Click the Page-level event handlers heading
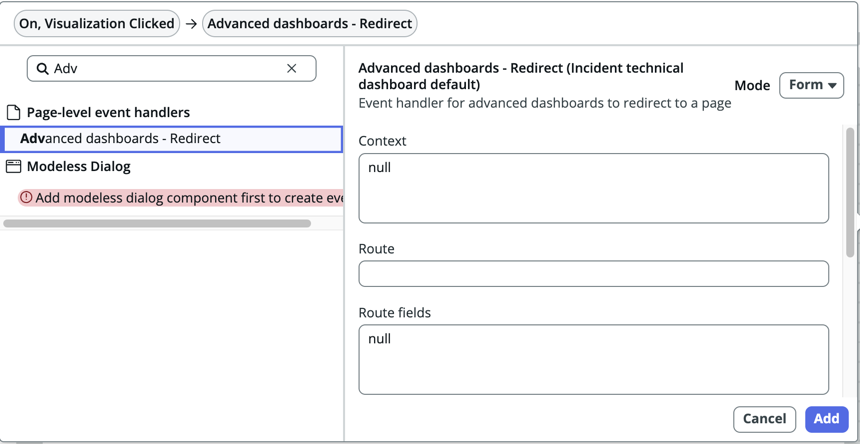 pyautogui.click(x=109, y=113)
